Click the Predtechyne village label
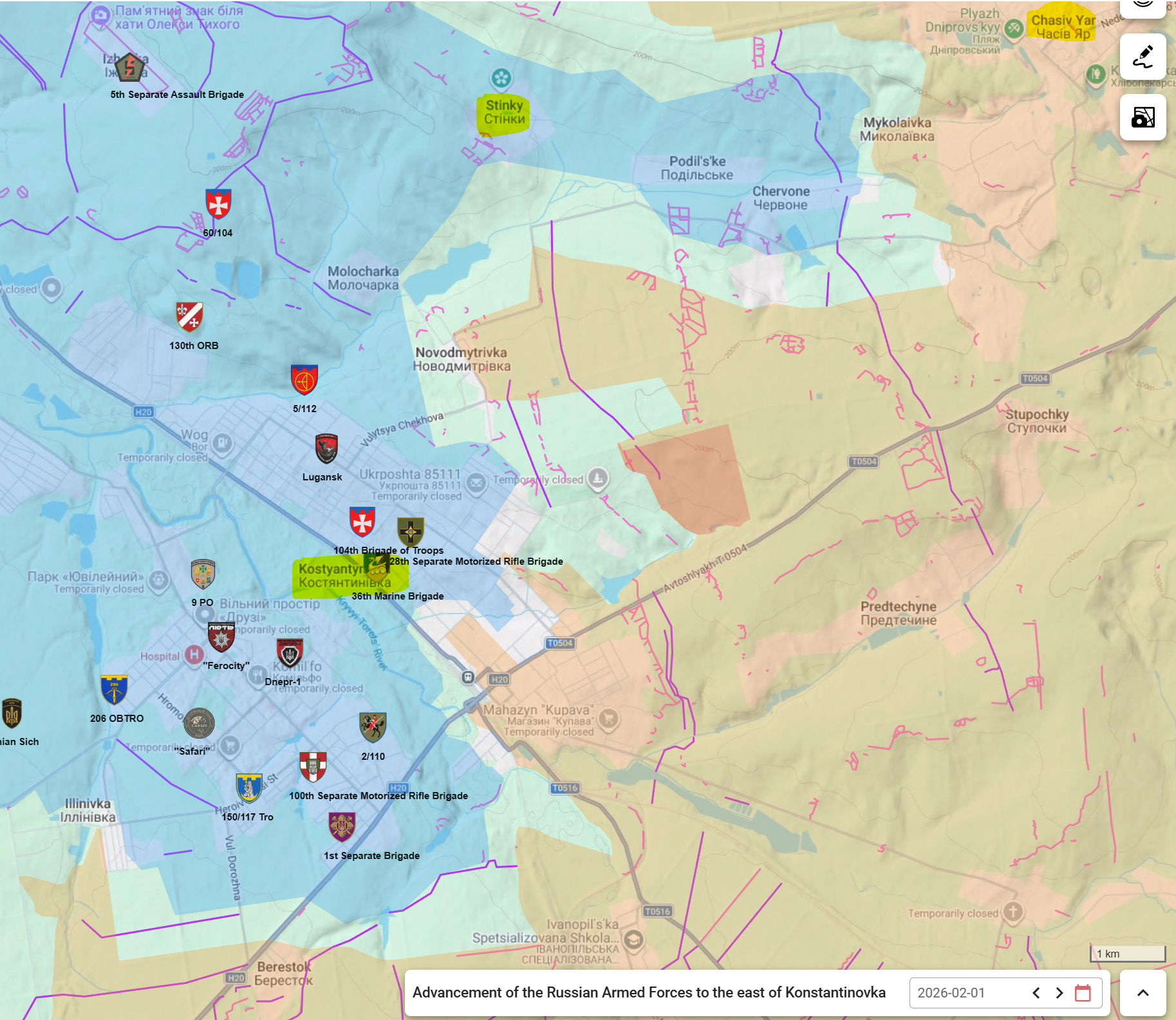 coord(899,613)
